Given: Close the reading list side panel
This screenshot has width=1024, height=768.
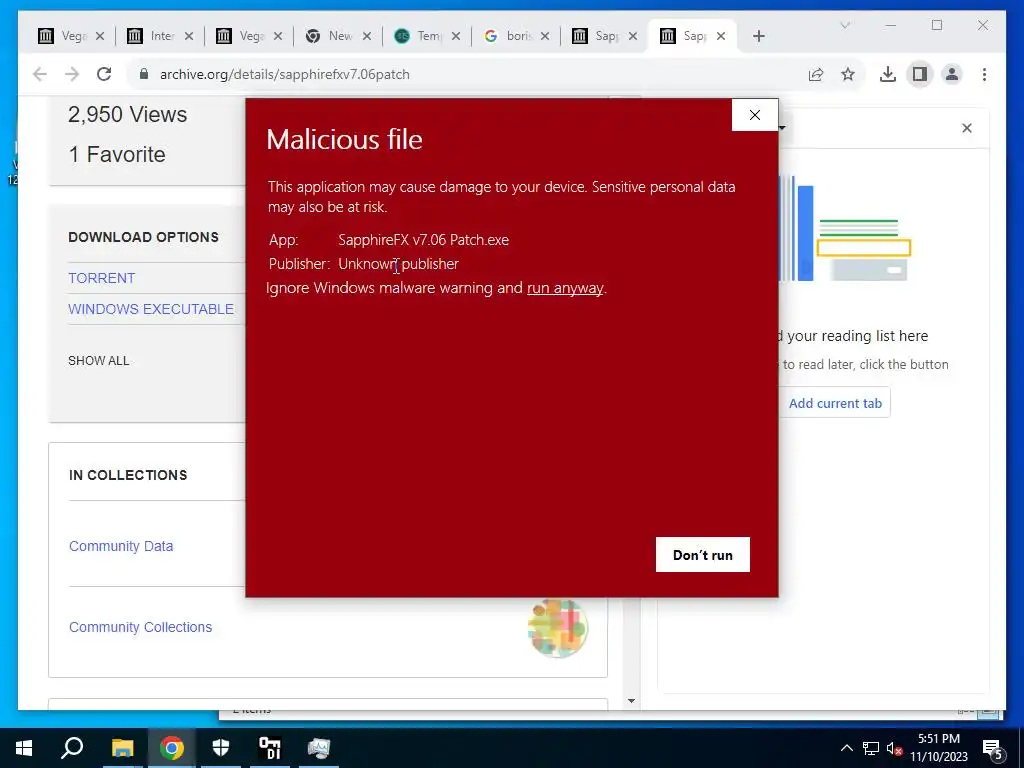Looking at the screenshot, I should click(967, 128).
